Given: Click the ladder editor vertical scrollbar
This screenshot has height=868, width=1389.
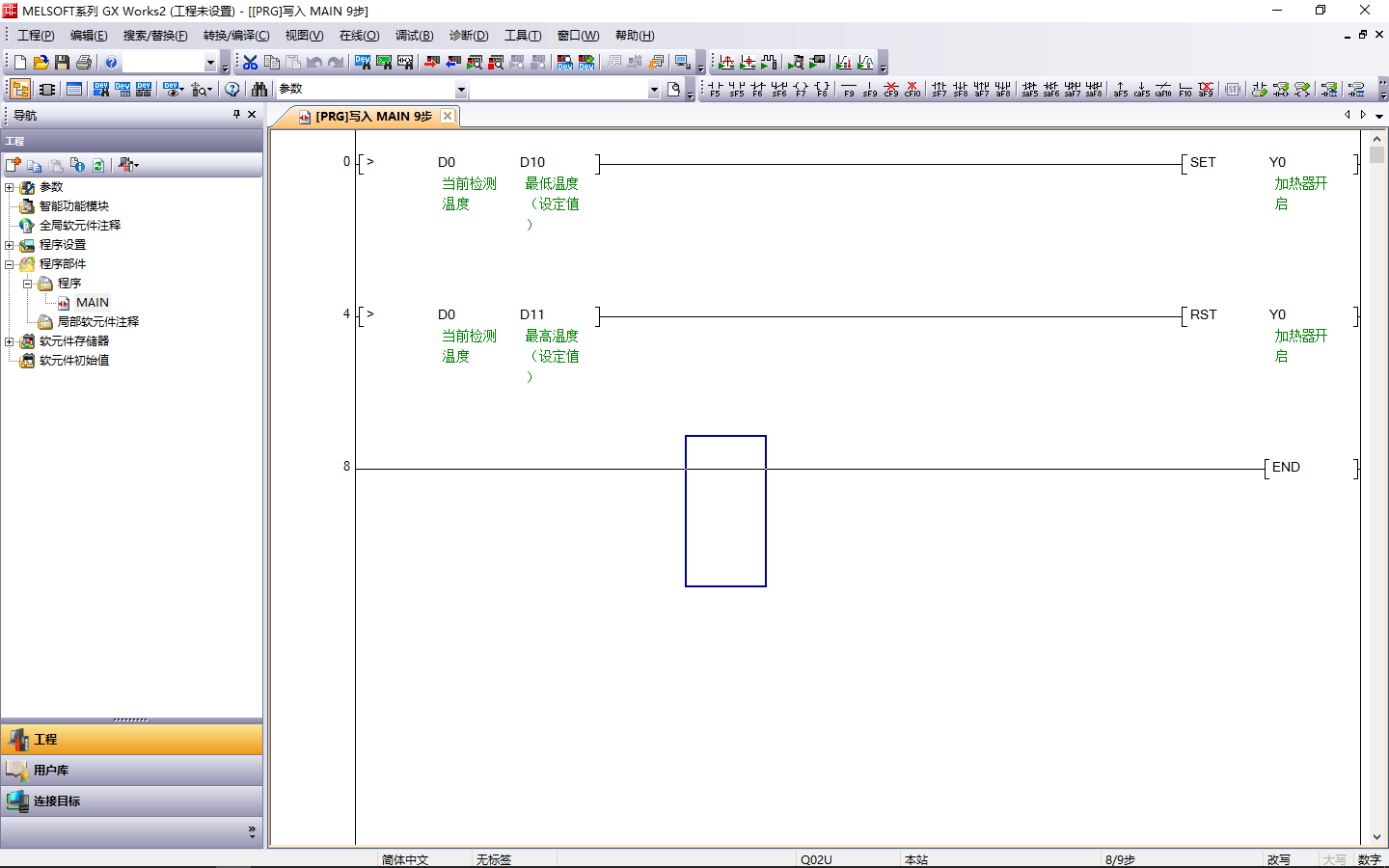Looking at the screenshot, I should [1376, 482].
